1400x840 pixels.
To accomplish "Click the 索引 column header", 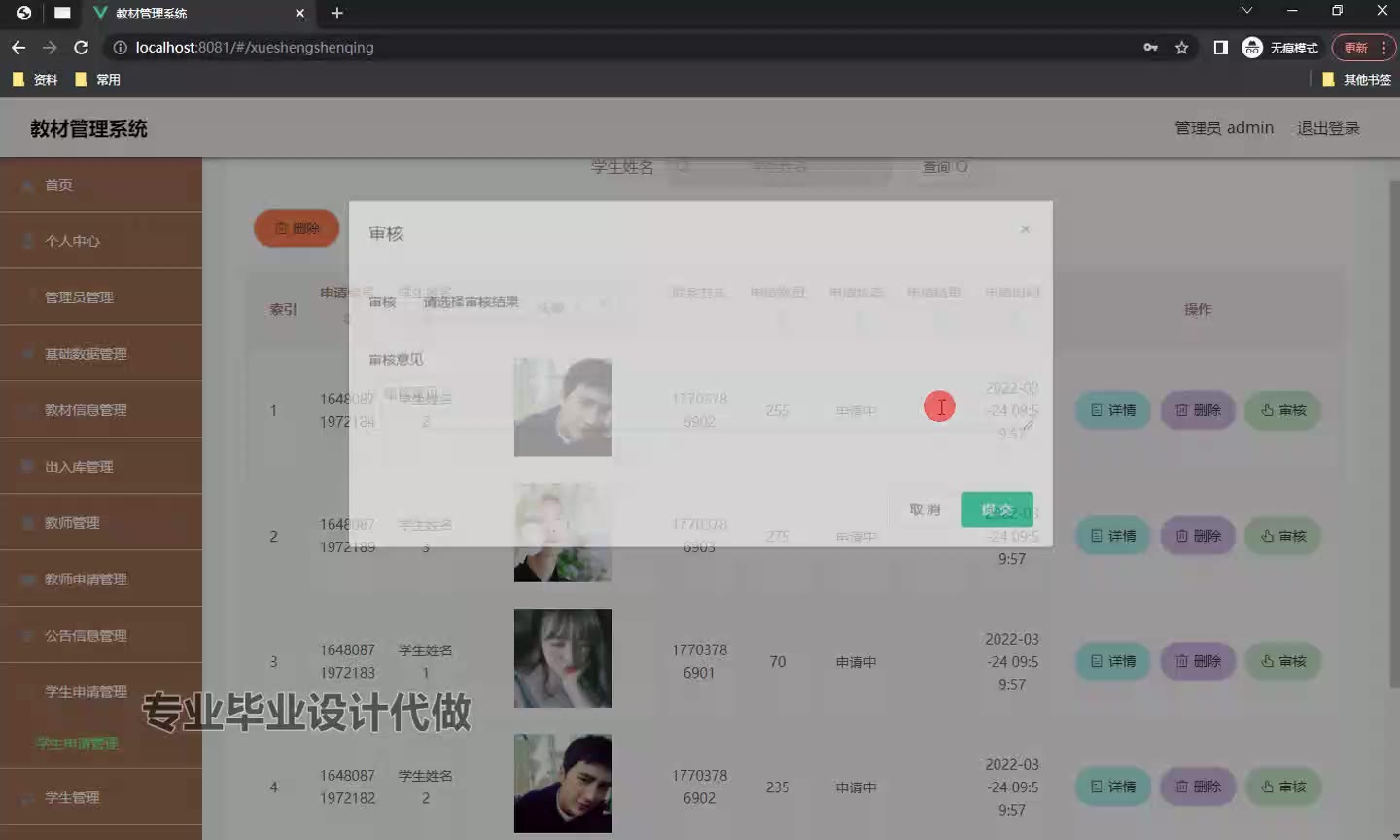I will [x=283, y=309].
